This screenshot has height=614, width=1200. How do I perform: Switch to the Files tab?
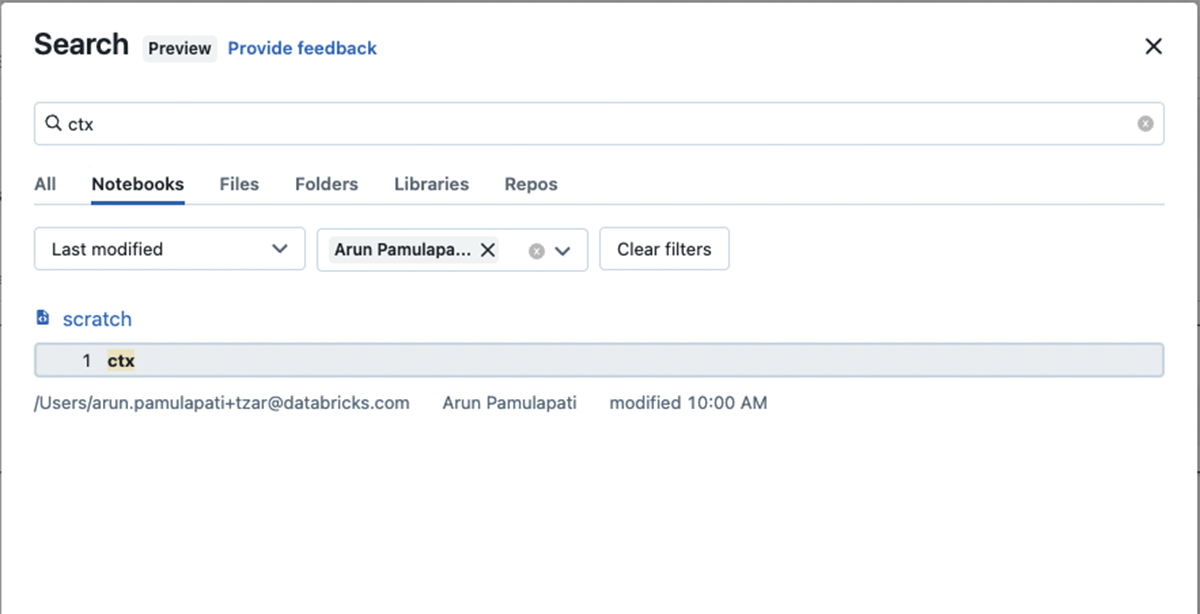pyautogui.click(x=239, y=184)
